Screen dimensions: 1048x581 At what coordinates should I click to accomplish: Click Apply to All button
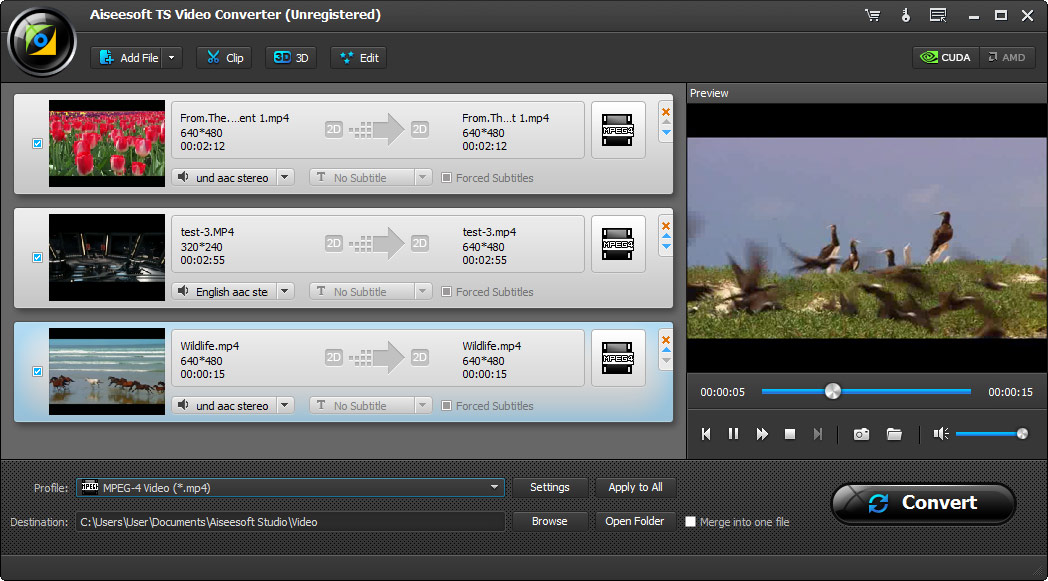(635, 487)
